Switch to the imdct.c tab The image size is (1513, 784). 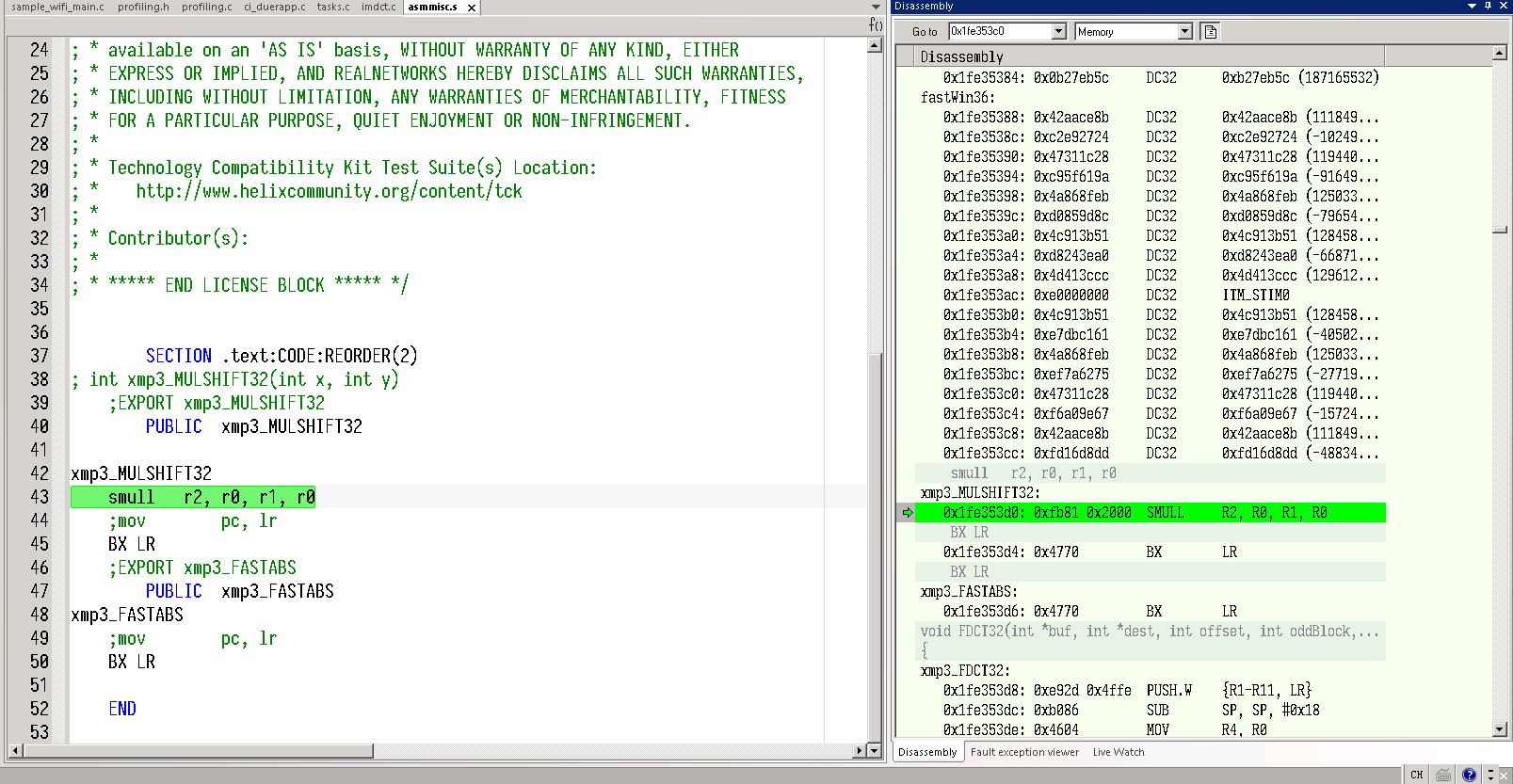pyautogui.click(x=378, y=7)
